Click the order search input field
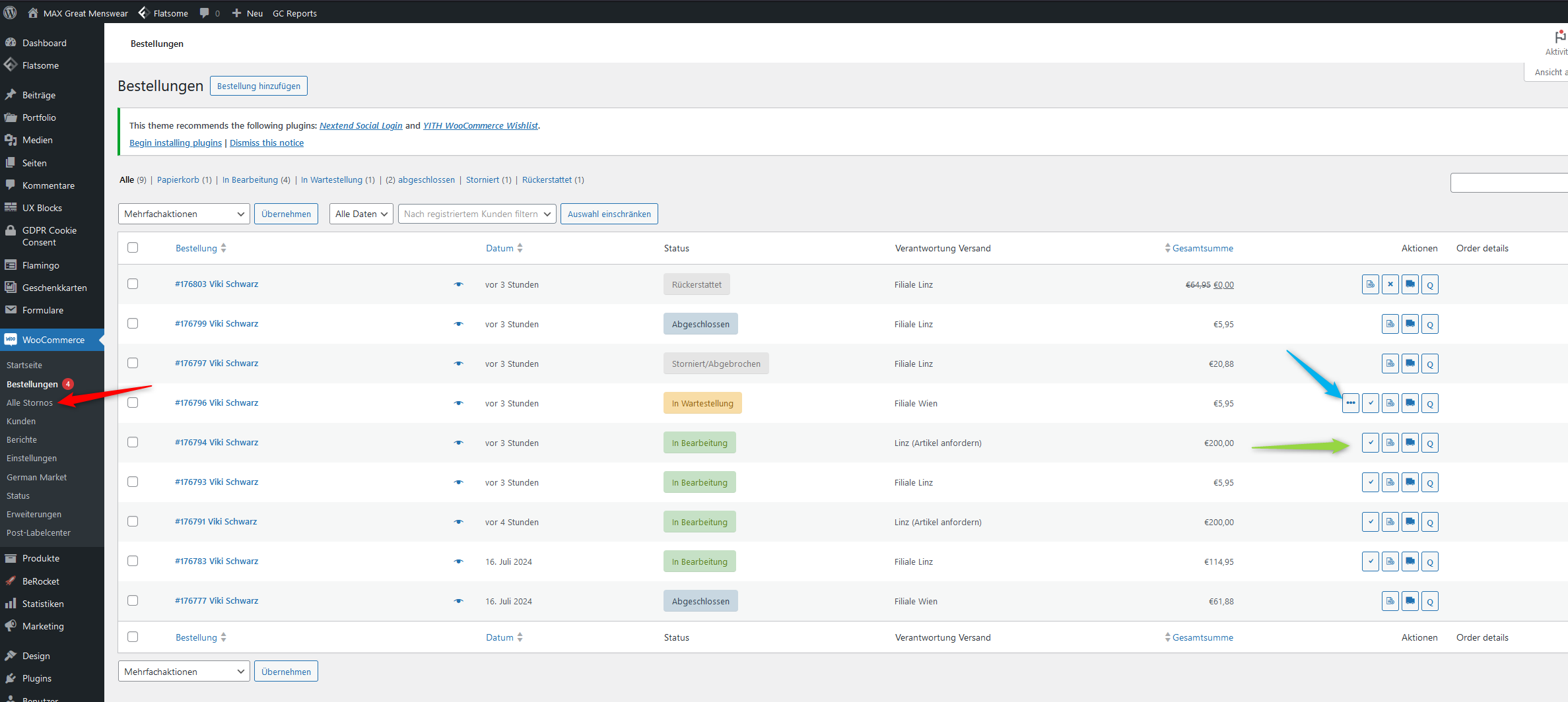 (1509, 183)
